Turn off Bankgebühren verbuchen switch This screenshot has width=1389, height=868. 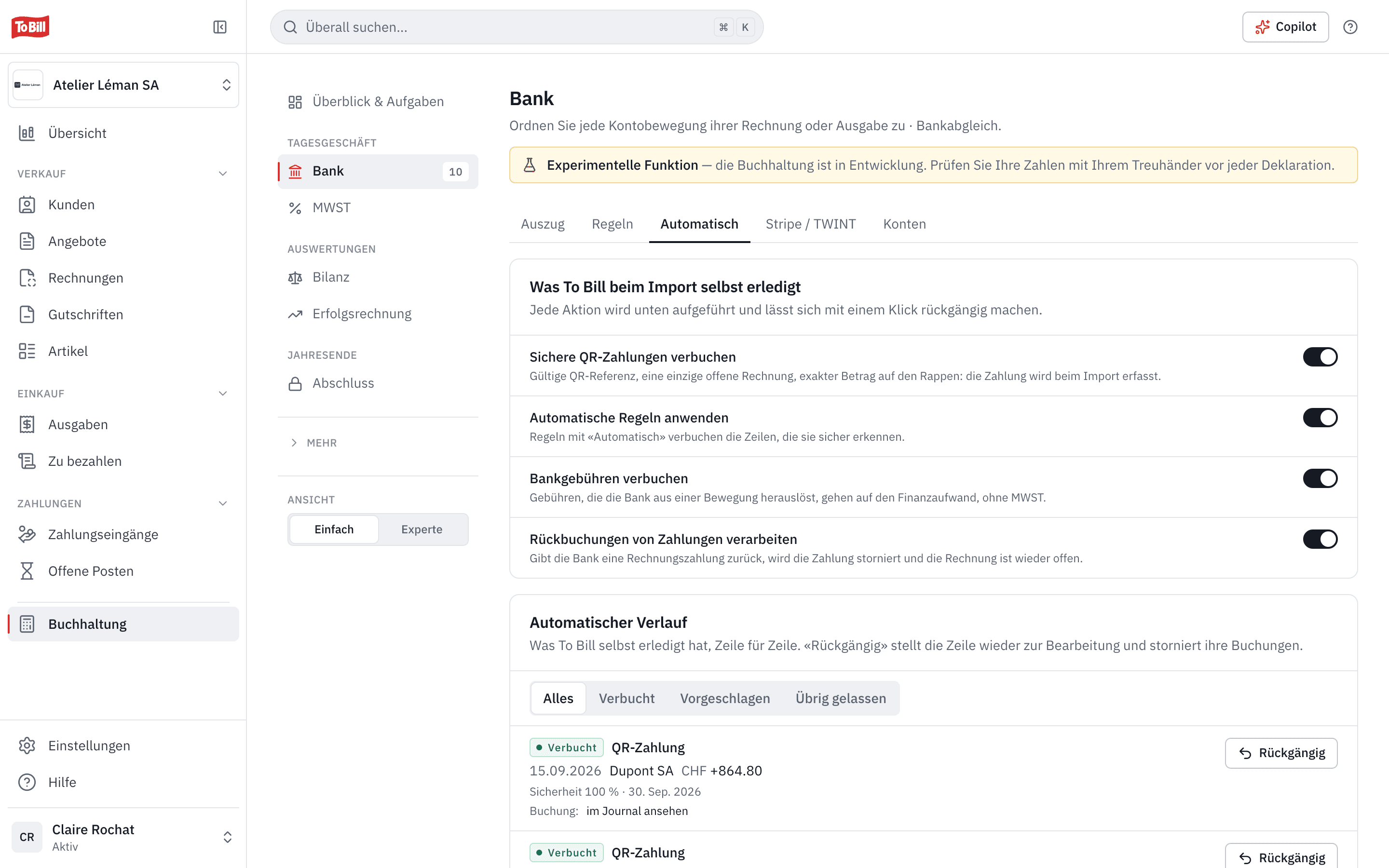click(1320, 479)
